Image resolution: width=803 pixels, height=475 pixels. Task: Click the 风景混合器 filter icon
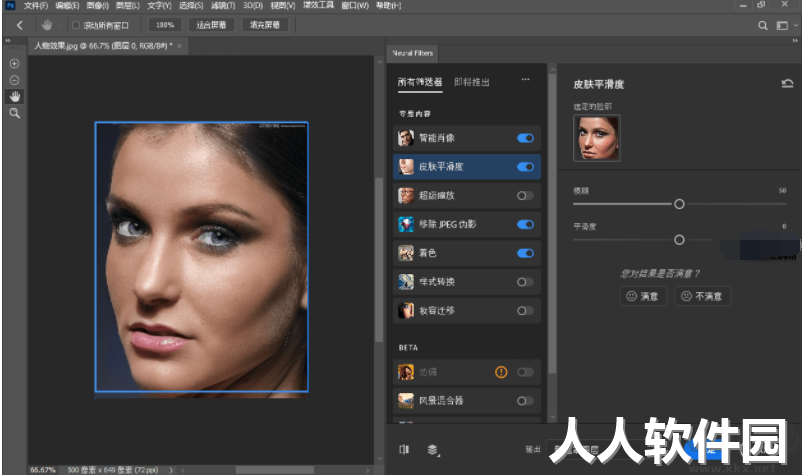pos(406,401)
